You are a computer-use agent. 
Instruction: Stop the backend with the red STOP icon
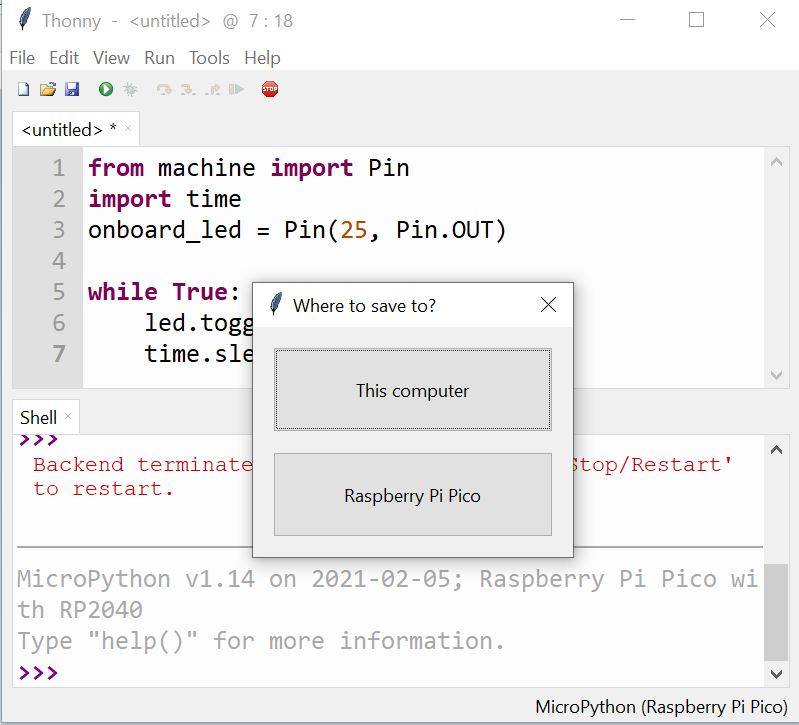[270, 89]
